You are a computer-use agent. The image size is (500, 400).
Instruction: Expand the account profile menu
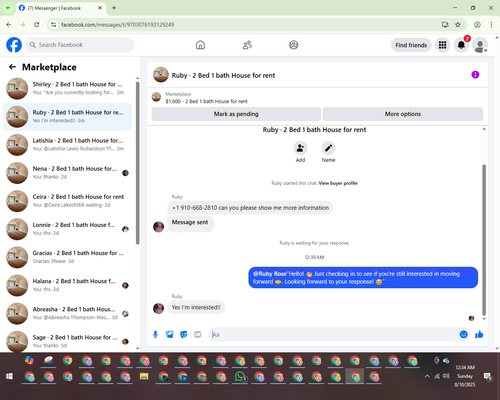[x=480, y=46]
